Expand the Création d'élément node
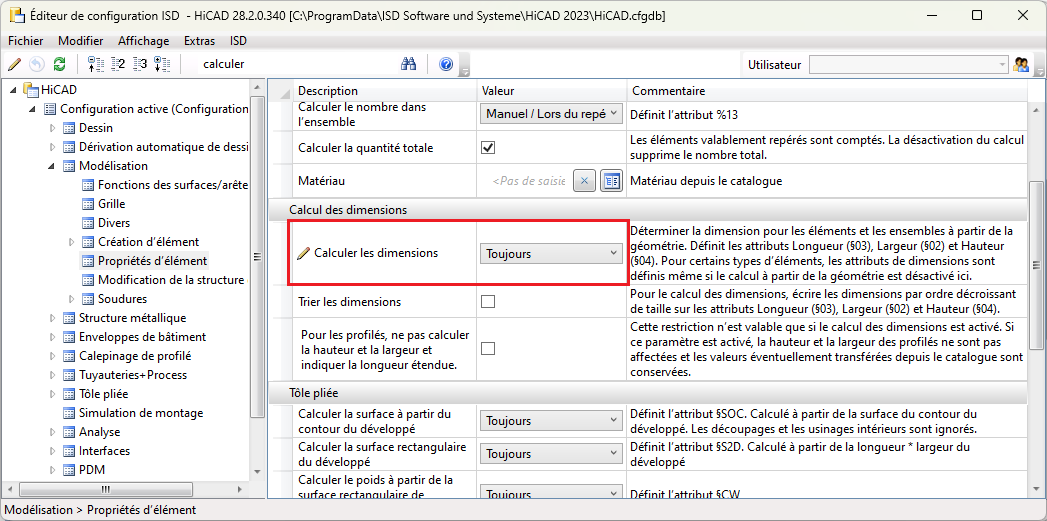The width and height of the screenshot is (1047, 521). pyautogui.click(x=72, y=242)
